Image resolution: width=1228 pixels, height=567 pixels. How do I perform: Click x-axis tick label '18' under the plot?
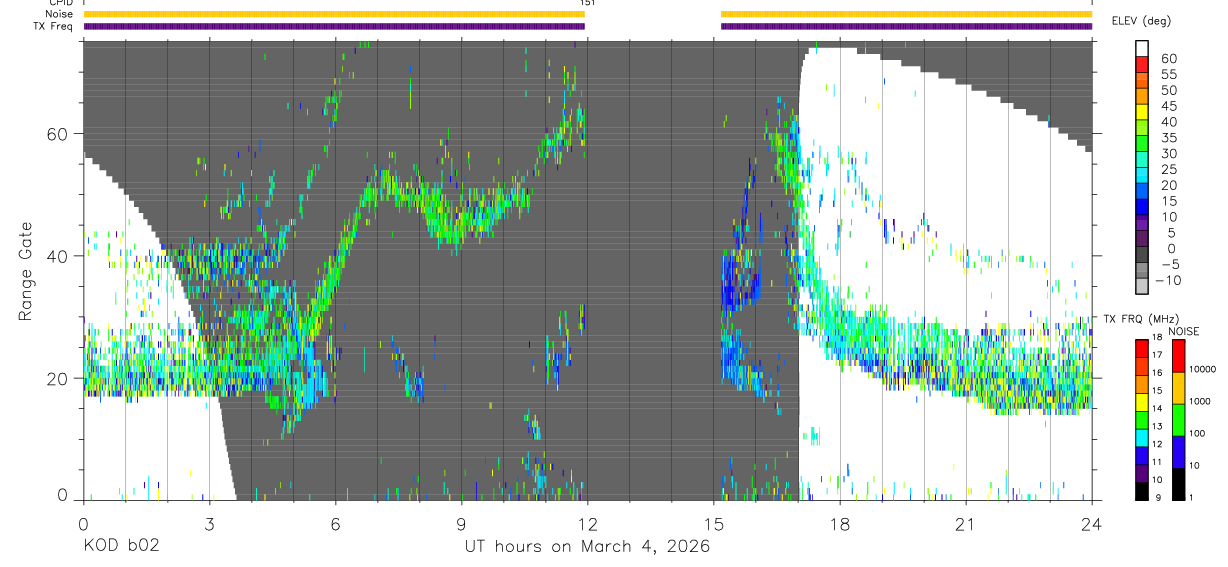pos(840,523)
